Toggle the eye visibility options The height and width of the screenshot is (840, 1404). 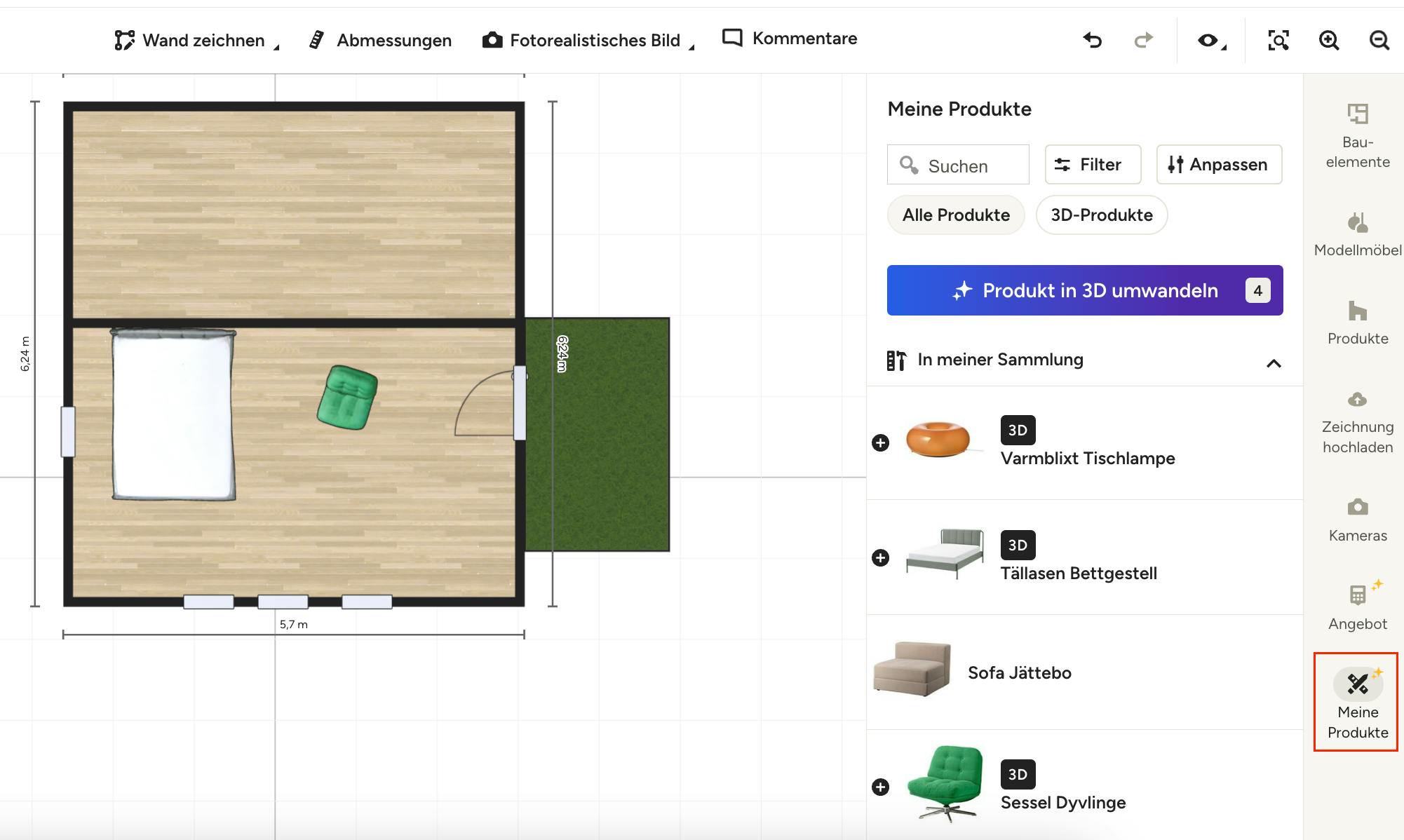pos(1211,41)
